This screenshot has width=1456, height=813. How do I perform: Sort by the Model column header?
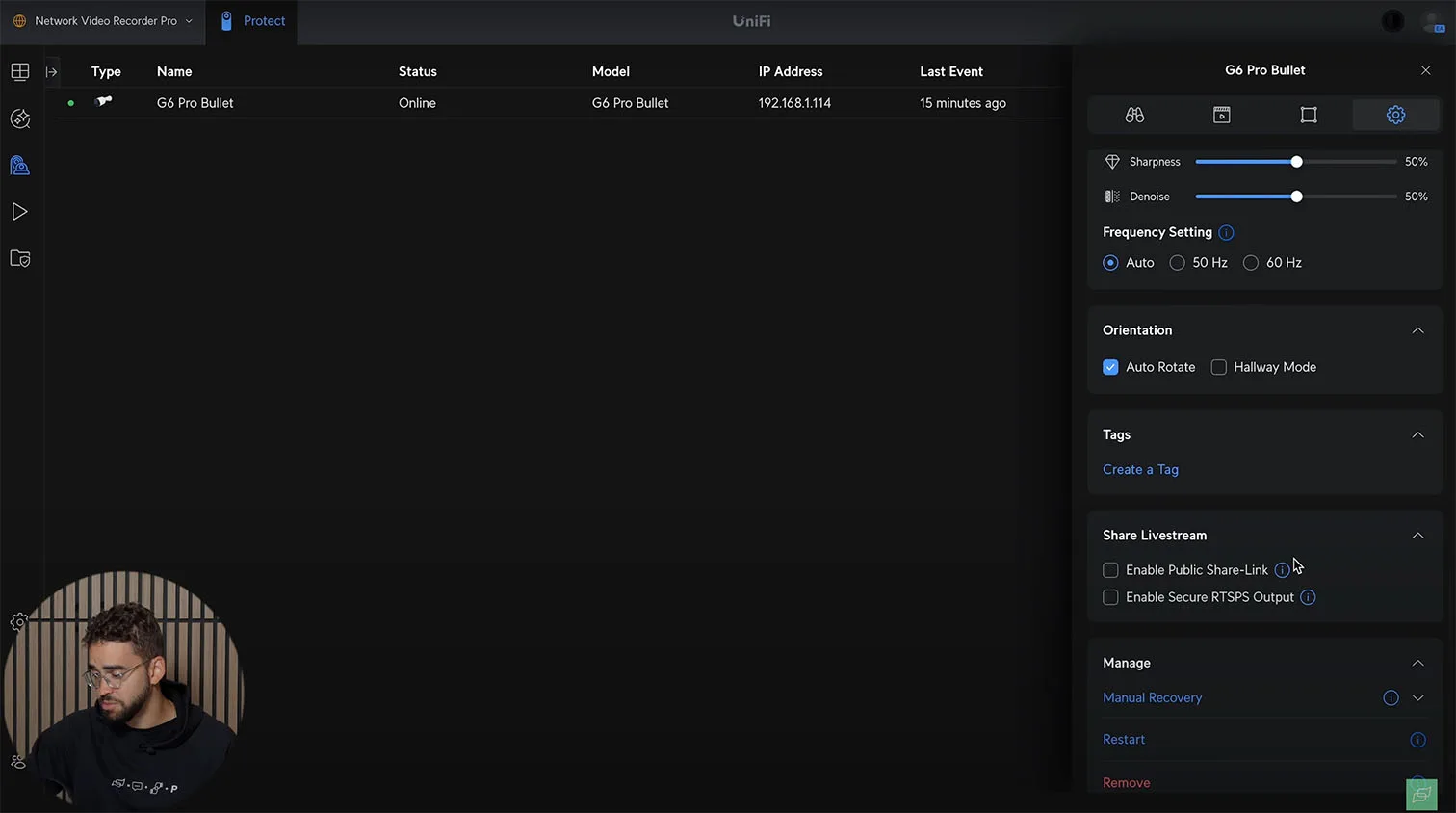[x=611, y=71]
